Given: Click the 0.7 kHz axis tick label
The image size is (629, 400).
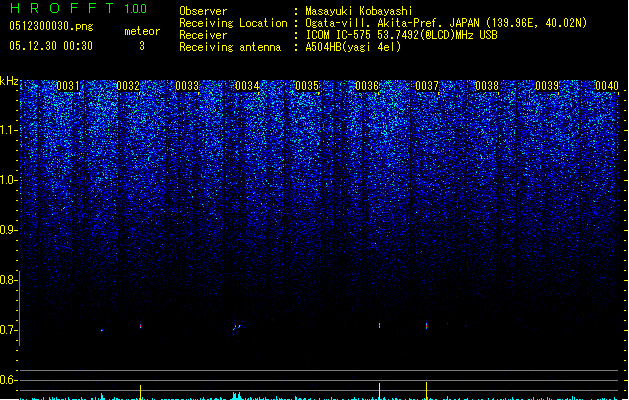Looking at the screenshot, I should point(7,330).
